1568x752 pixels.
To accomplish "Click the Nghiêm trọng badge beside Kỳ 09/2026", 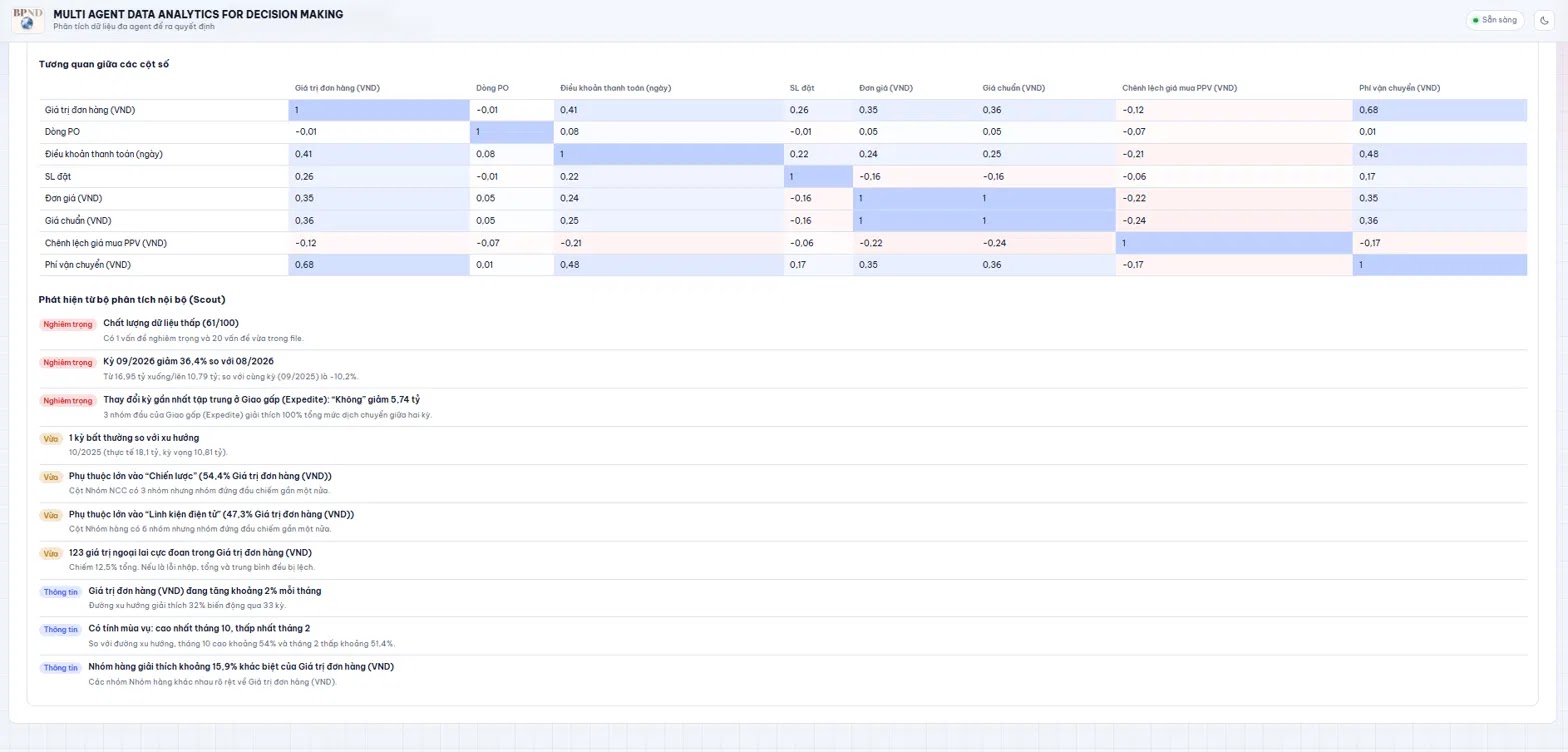I will [68, 362].
